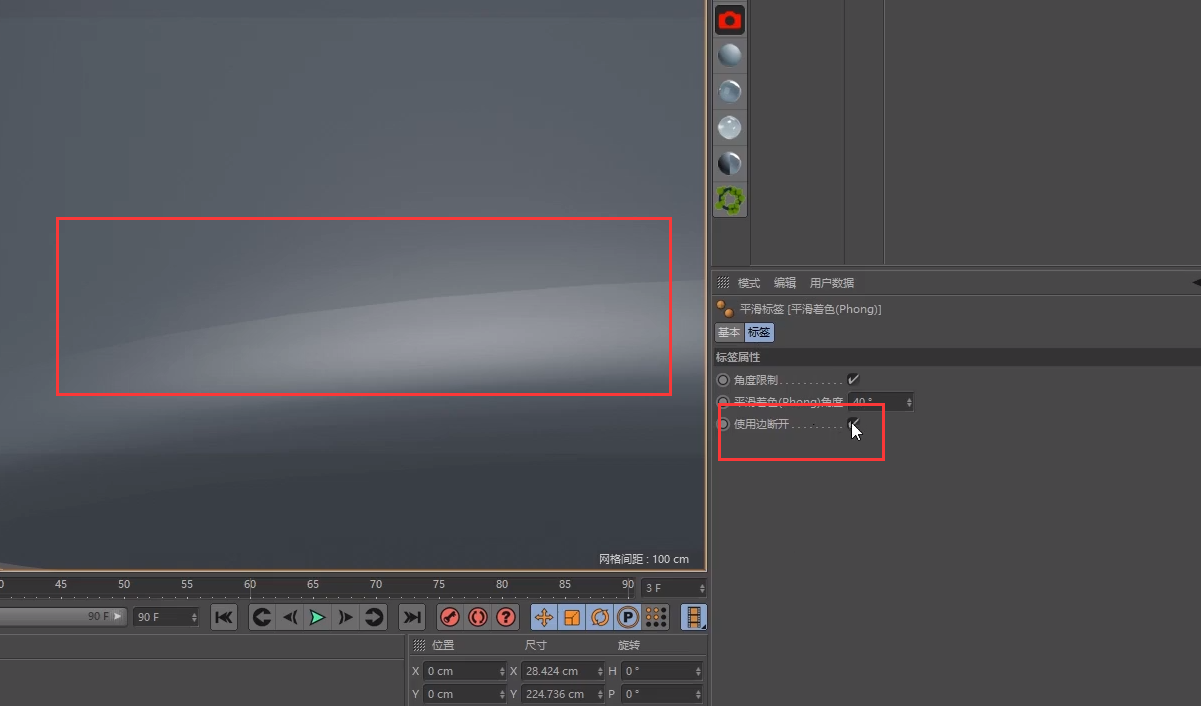Switch to the 基本 tab
The width and height of the screenshot is (1201, 706).
pyautogui.click(x=729, y=332)
